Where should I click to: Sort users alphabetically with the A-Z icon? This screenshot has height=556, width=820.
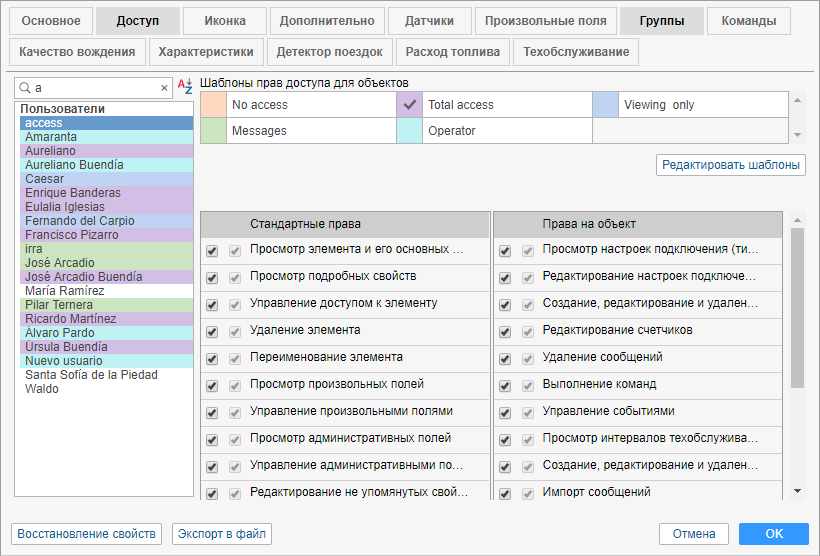(x=185, y=88)
